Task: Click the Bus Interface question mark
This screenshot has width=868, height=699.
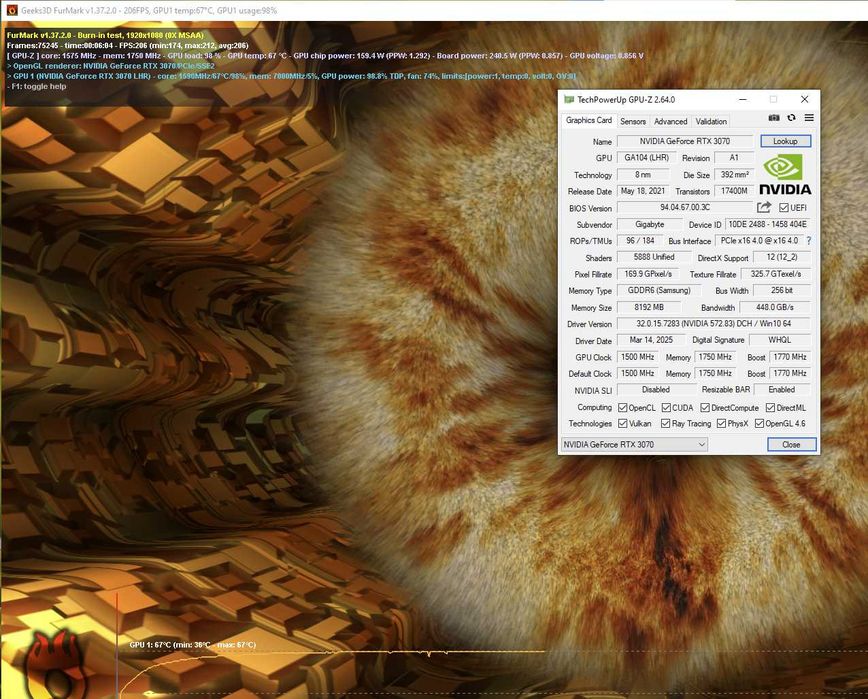Action: [x=809, y=241]
